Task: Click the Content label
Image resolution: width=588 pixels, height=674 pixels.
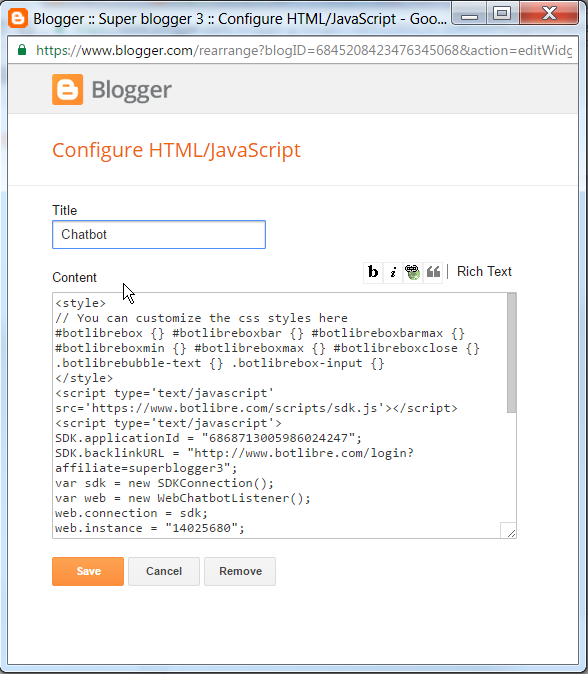Action: click(x=74, y=278)
